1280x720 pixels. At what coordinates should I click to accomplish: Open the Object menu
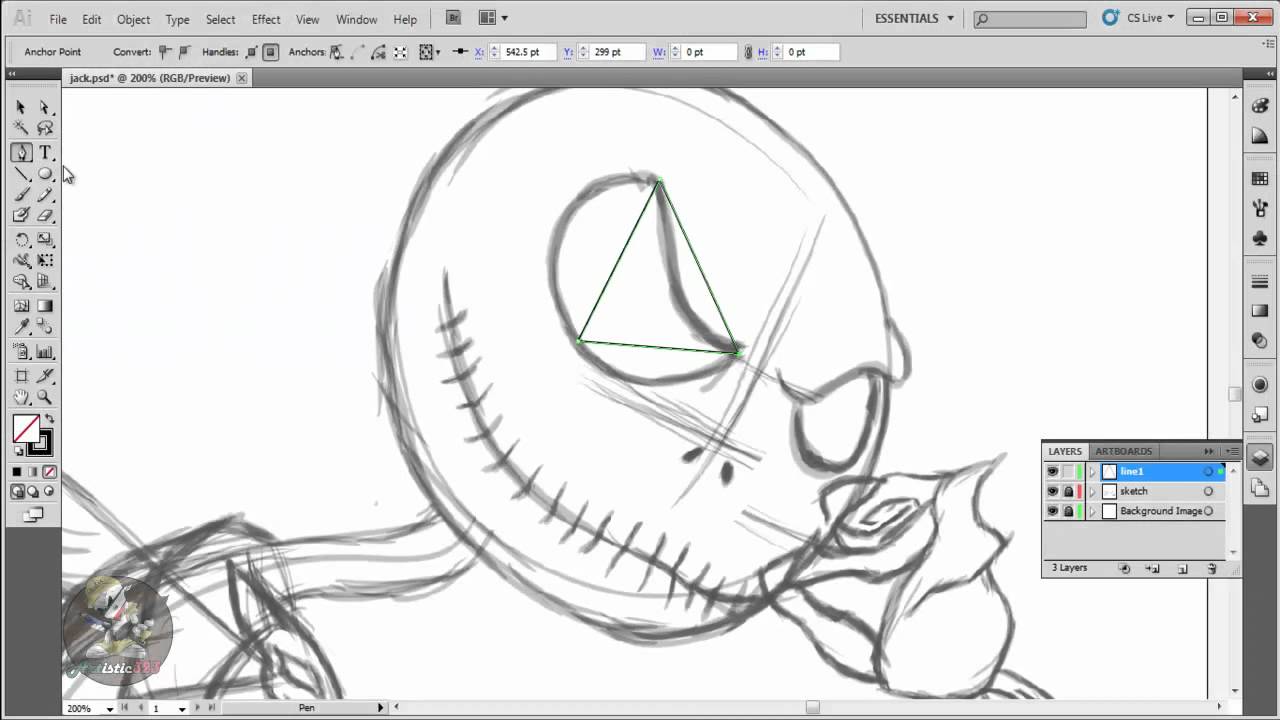133,19
